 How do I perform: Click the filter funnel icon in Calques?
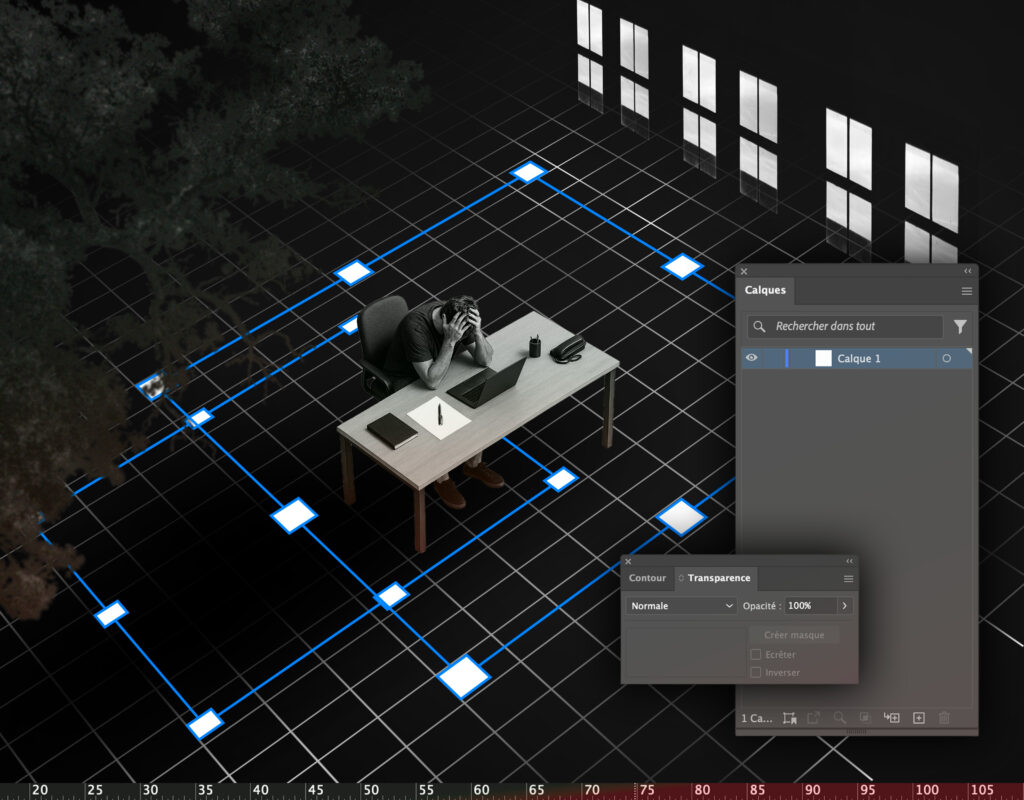pyautogui.click(x=960, y=327)
